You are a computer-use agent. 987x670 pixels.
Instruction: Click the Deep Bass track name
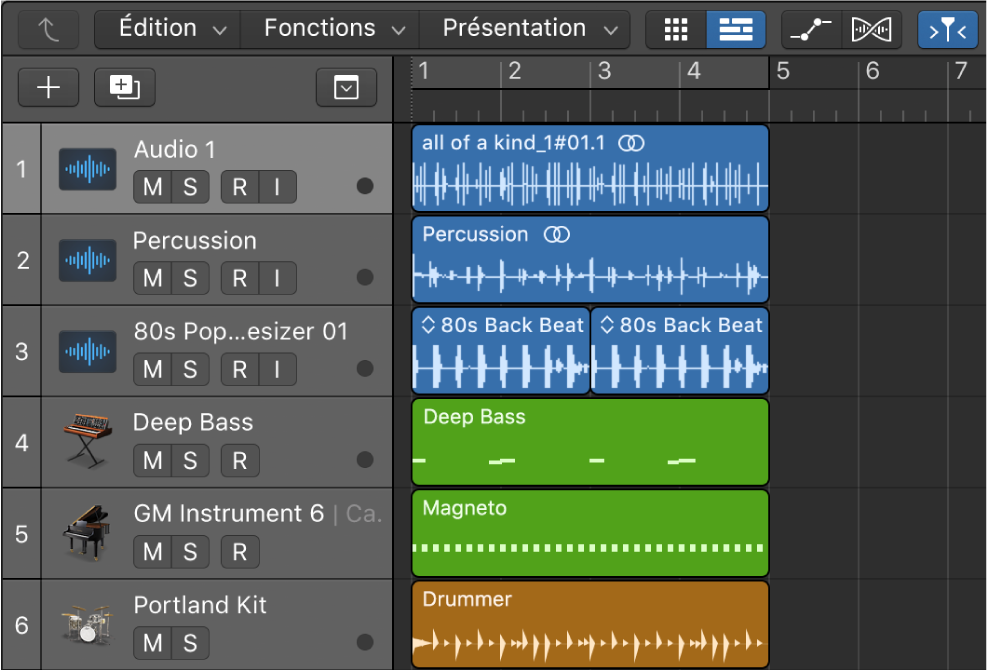click(193, 423)
